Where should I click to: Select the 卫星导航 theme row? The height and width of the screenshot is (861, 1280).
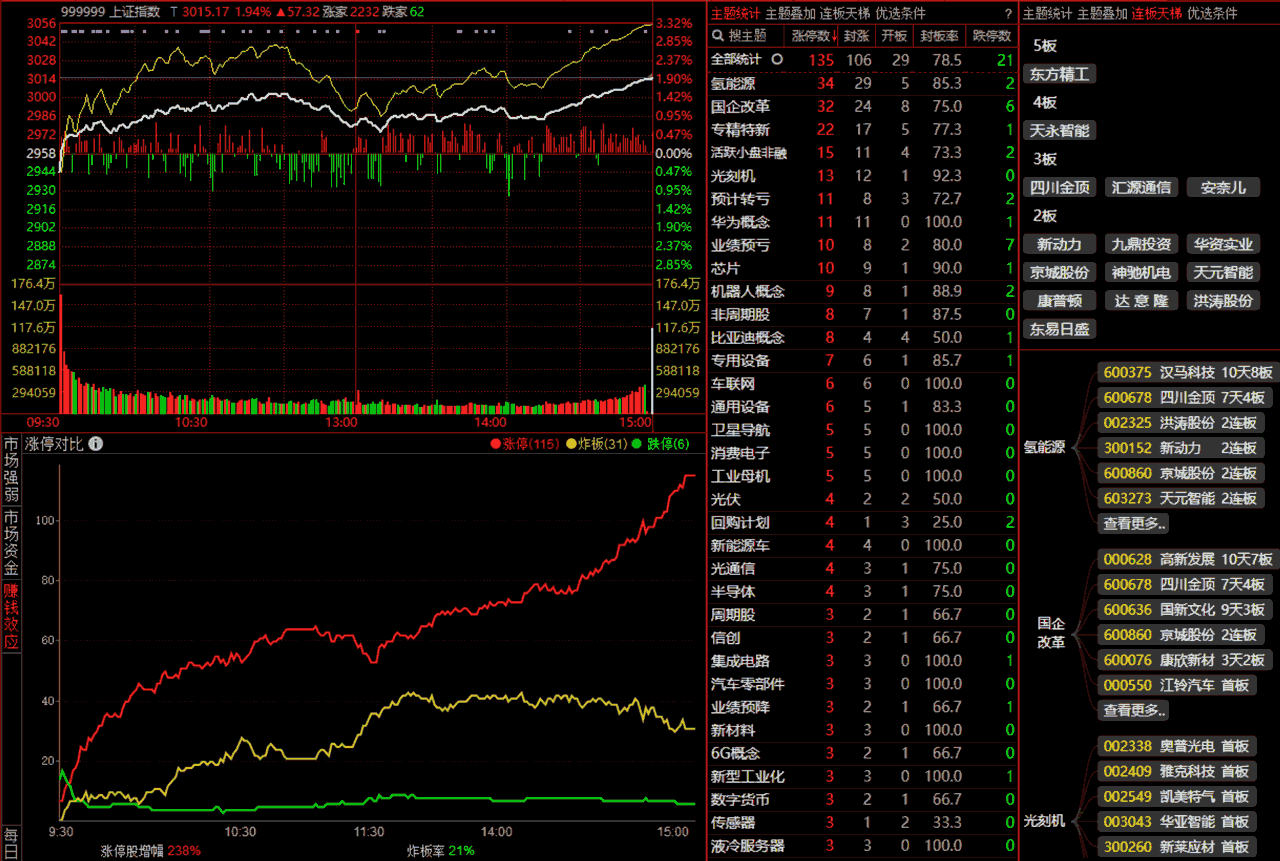(x=863, y=430)
